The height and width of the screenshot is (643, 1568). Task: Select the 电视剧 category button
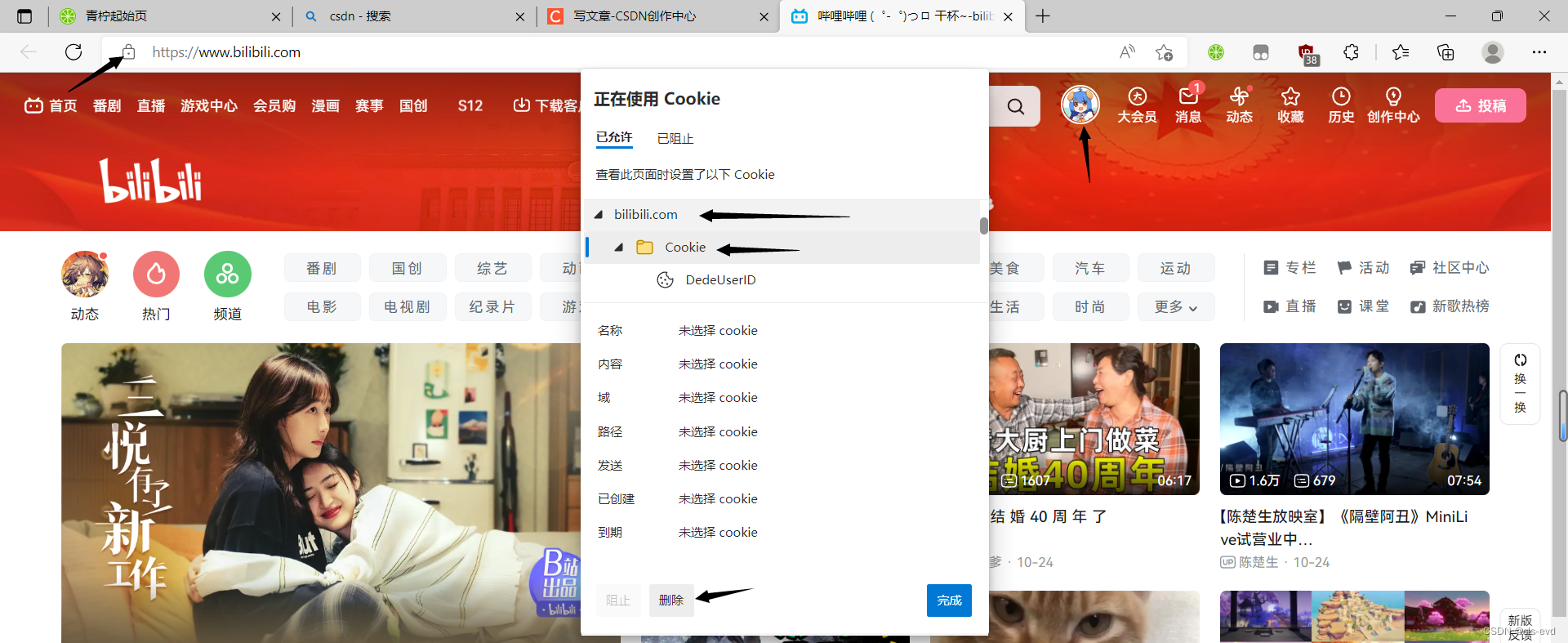[408, 307]
